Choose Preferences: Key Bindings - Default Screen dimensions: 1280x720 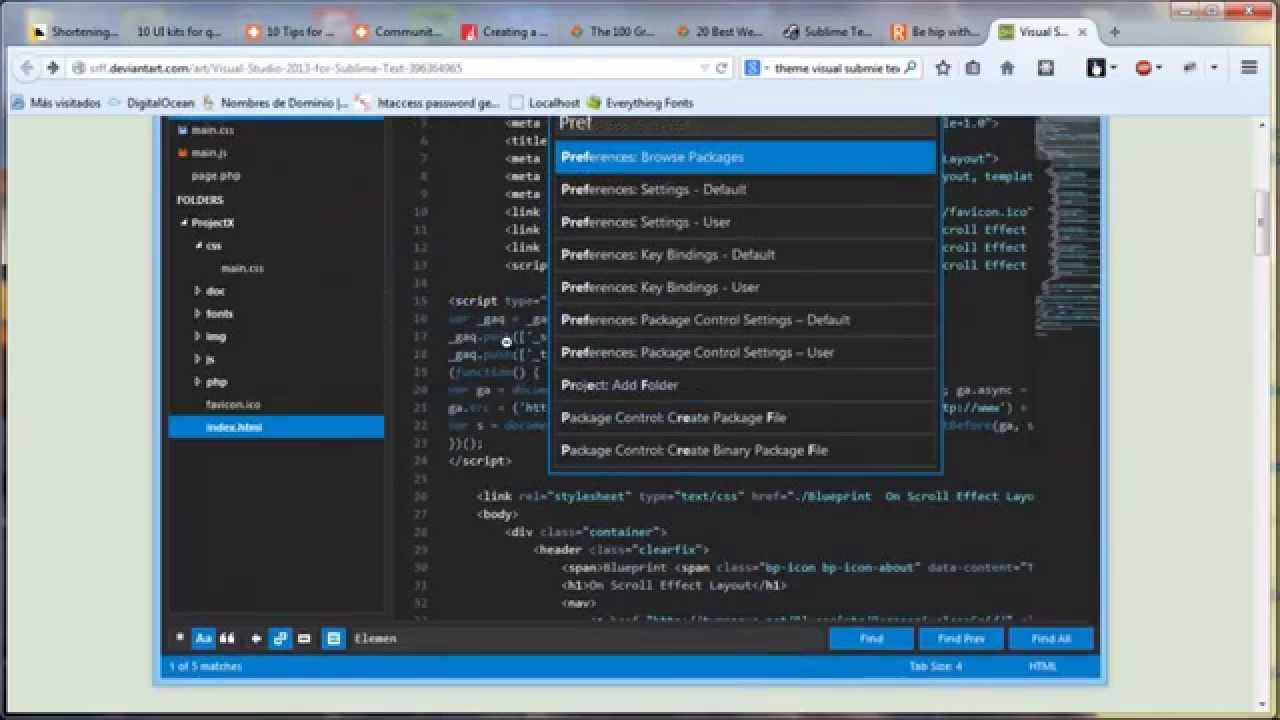coord(745,254)
